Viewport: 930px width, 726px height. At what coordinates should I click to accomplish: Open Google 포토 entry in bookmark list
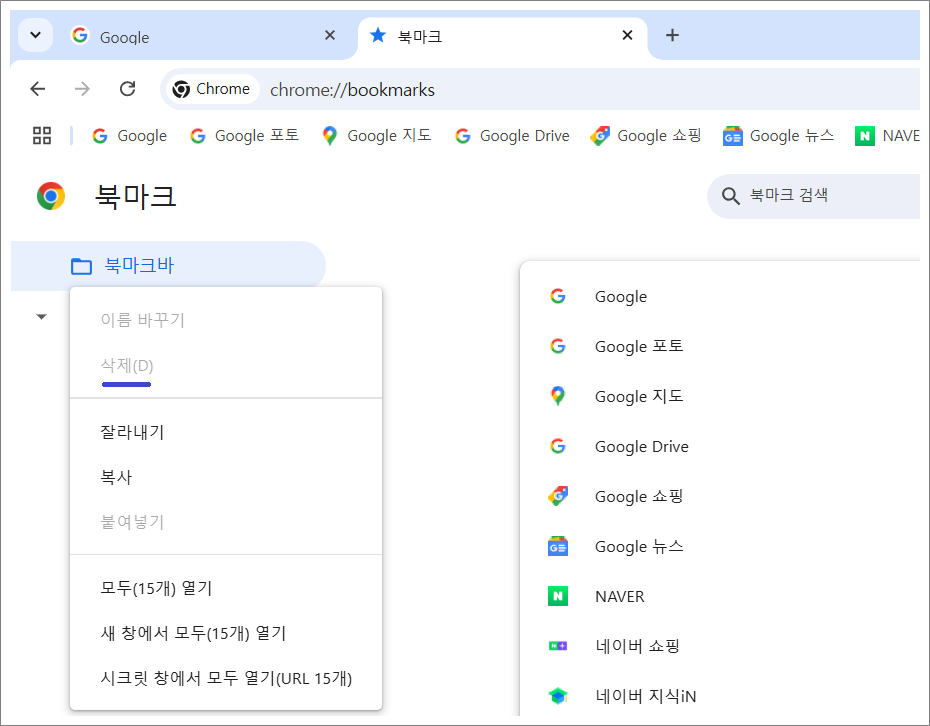tap(720, 346)
